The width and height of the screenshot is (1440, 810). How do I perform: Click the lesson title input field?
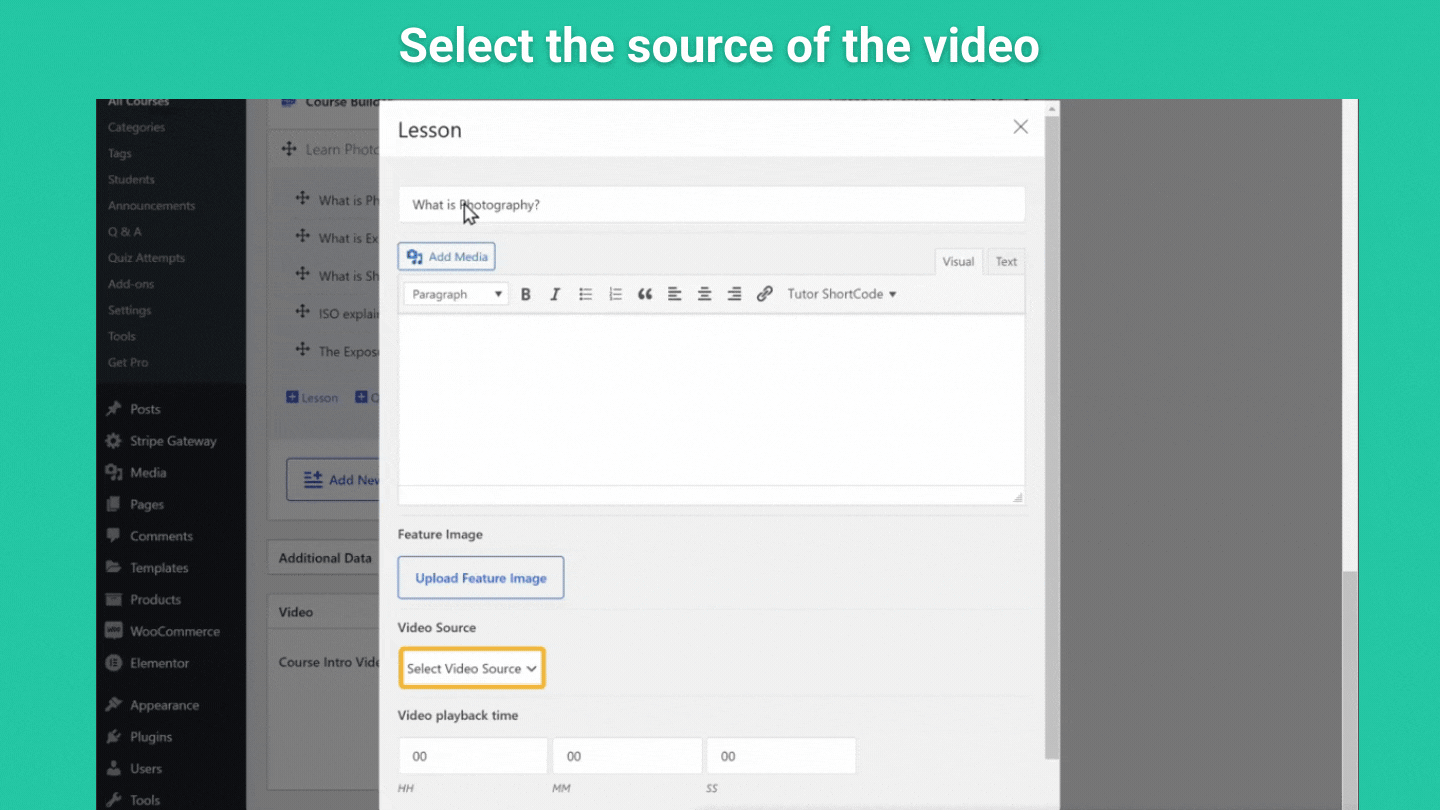pyautogui.click(x=711, y=205)
